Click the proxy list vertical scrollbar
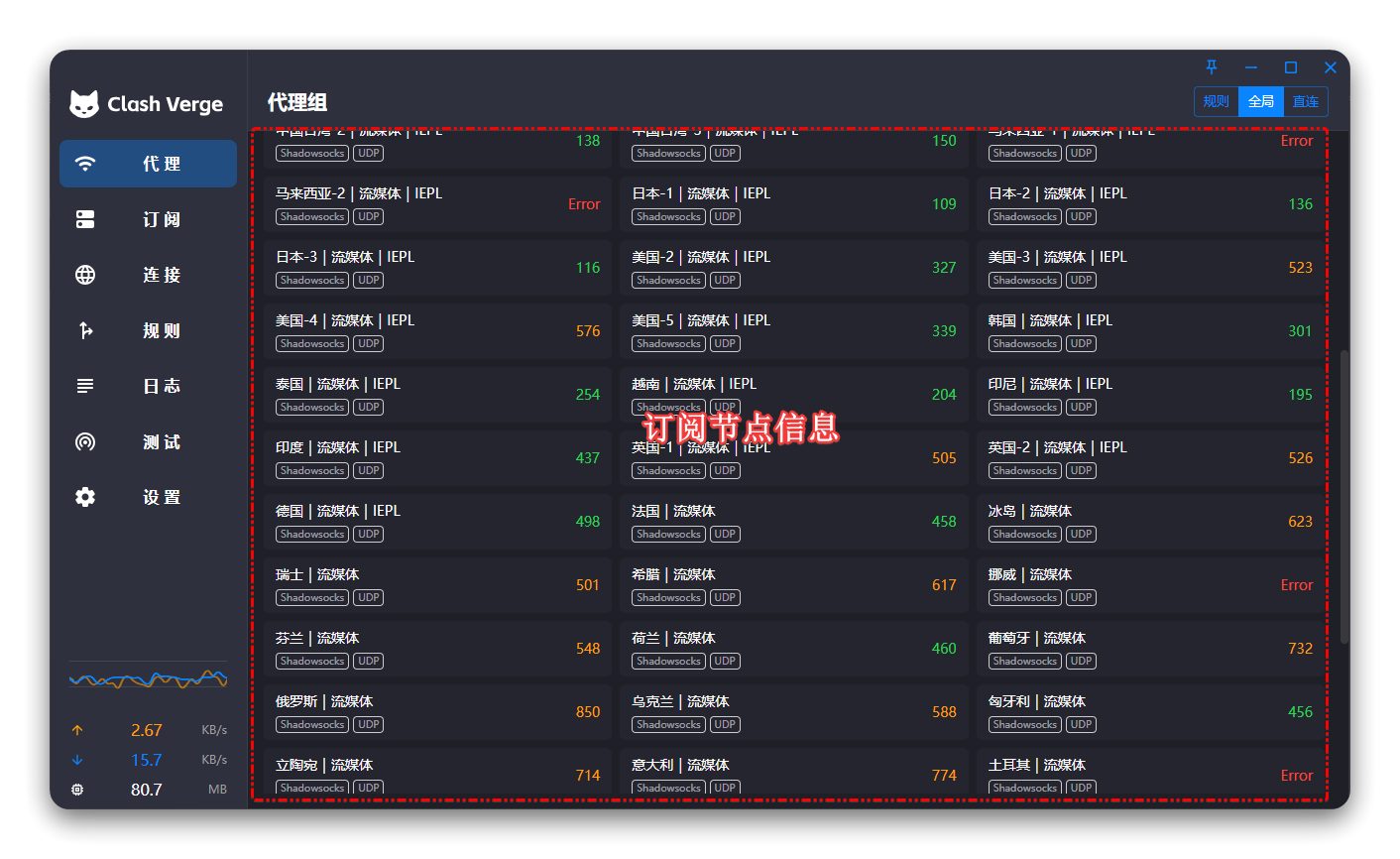This screenshot has width=1400, height=859. pos(1344,496)
